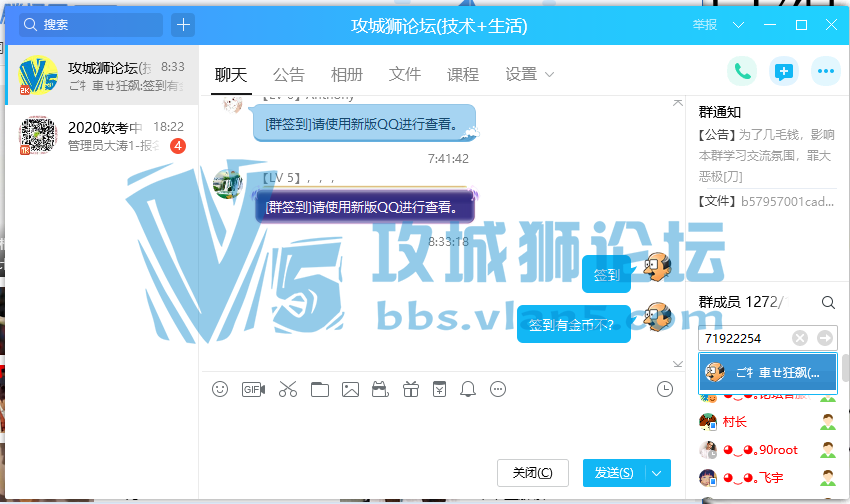Click the 关闭(C) button

pos(532,473)
